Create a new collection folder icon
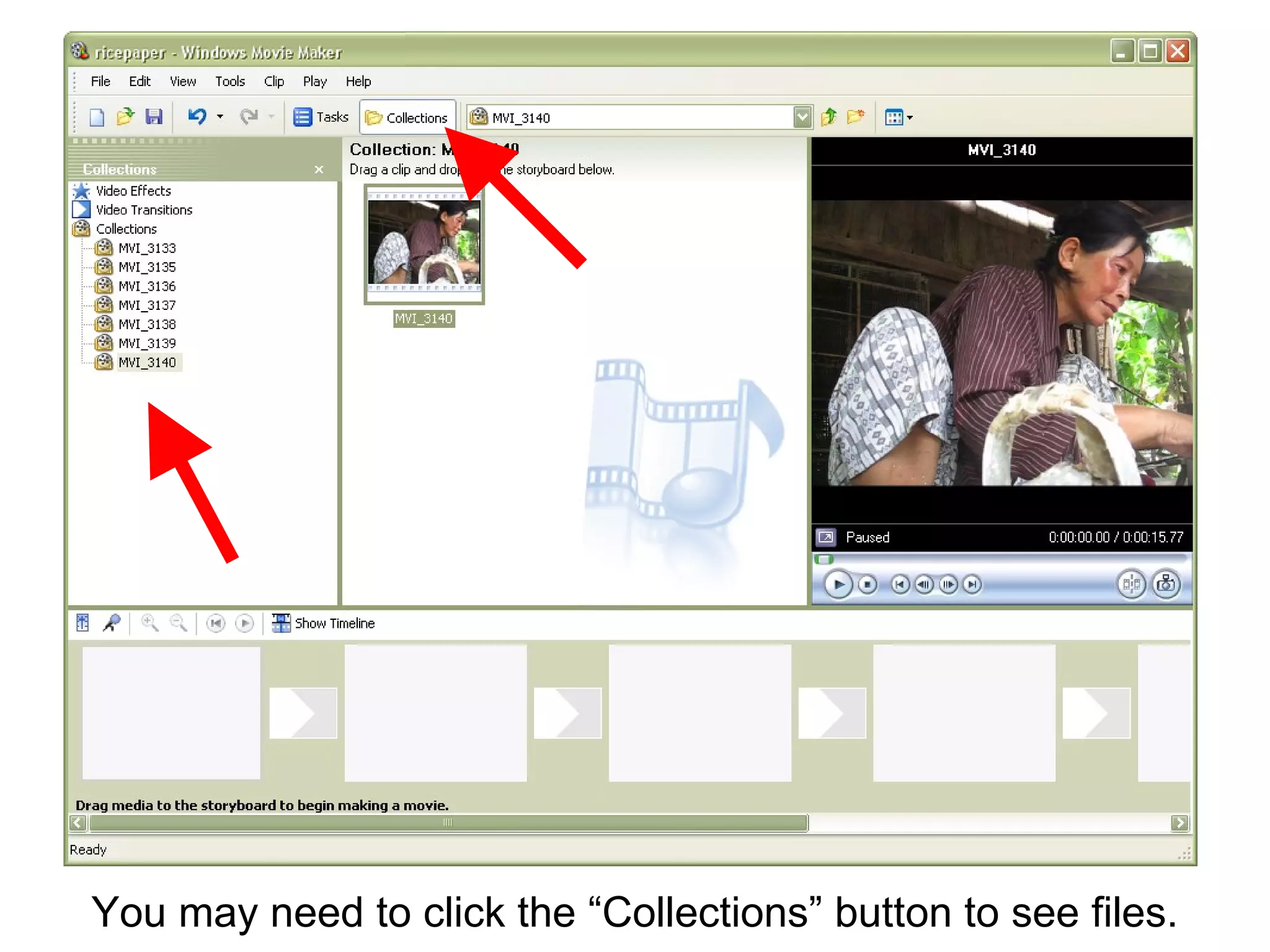The image size is (1270, 952). click(856, 117)
